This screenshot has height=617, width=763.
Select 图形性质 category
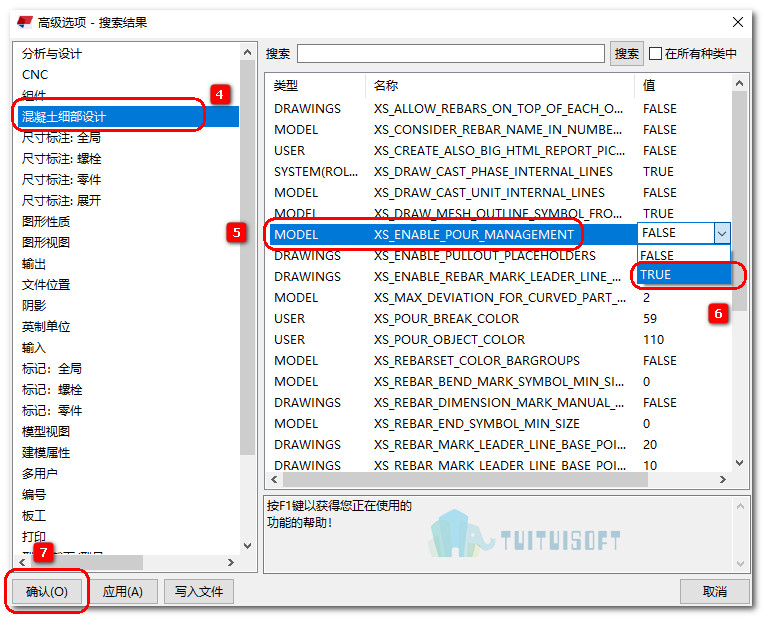click(46, 221)
